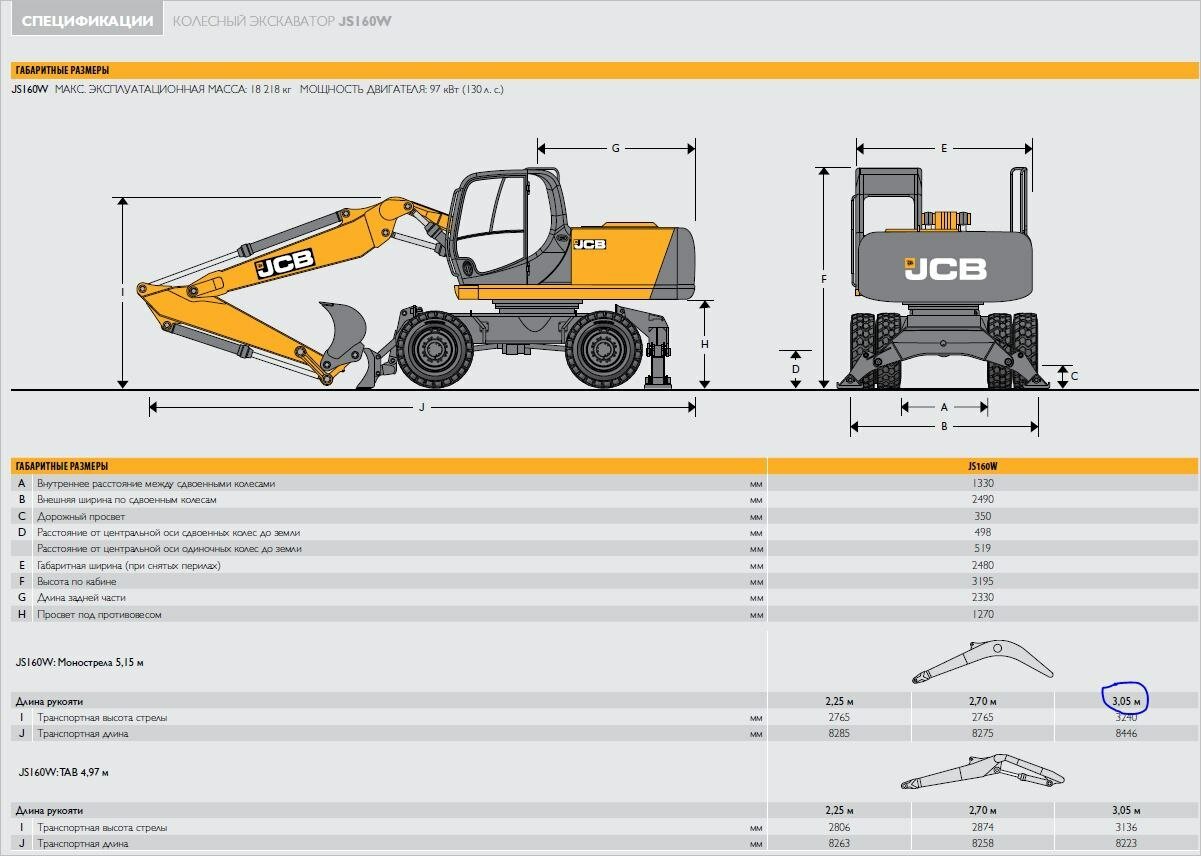Click the value 8263
Image resolution: width=1201 pixels, height=856 pixels.
coord(839,844)
